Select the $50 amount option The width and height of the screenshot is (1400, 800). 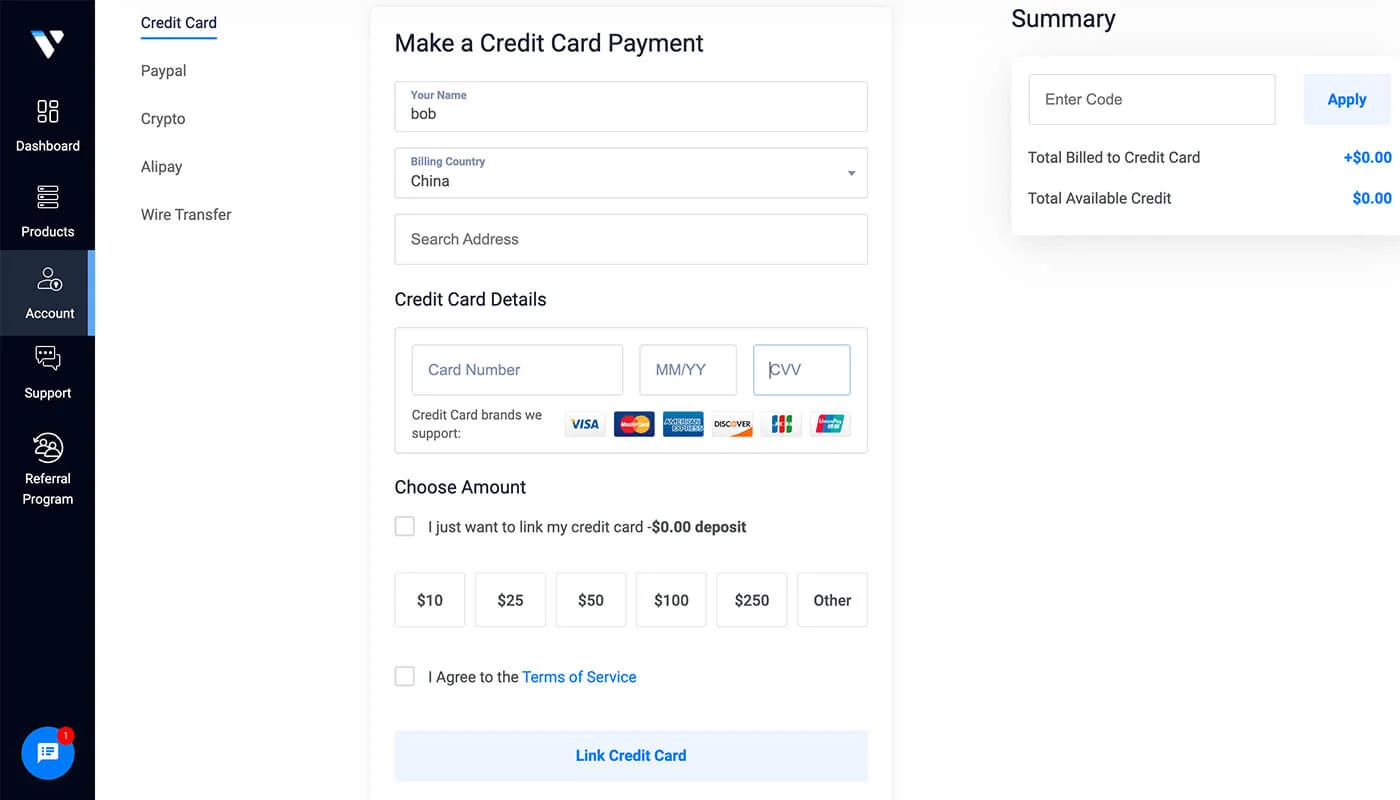(591, 600)
